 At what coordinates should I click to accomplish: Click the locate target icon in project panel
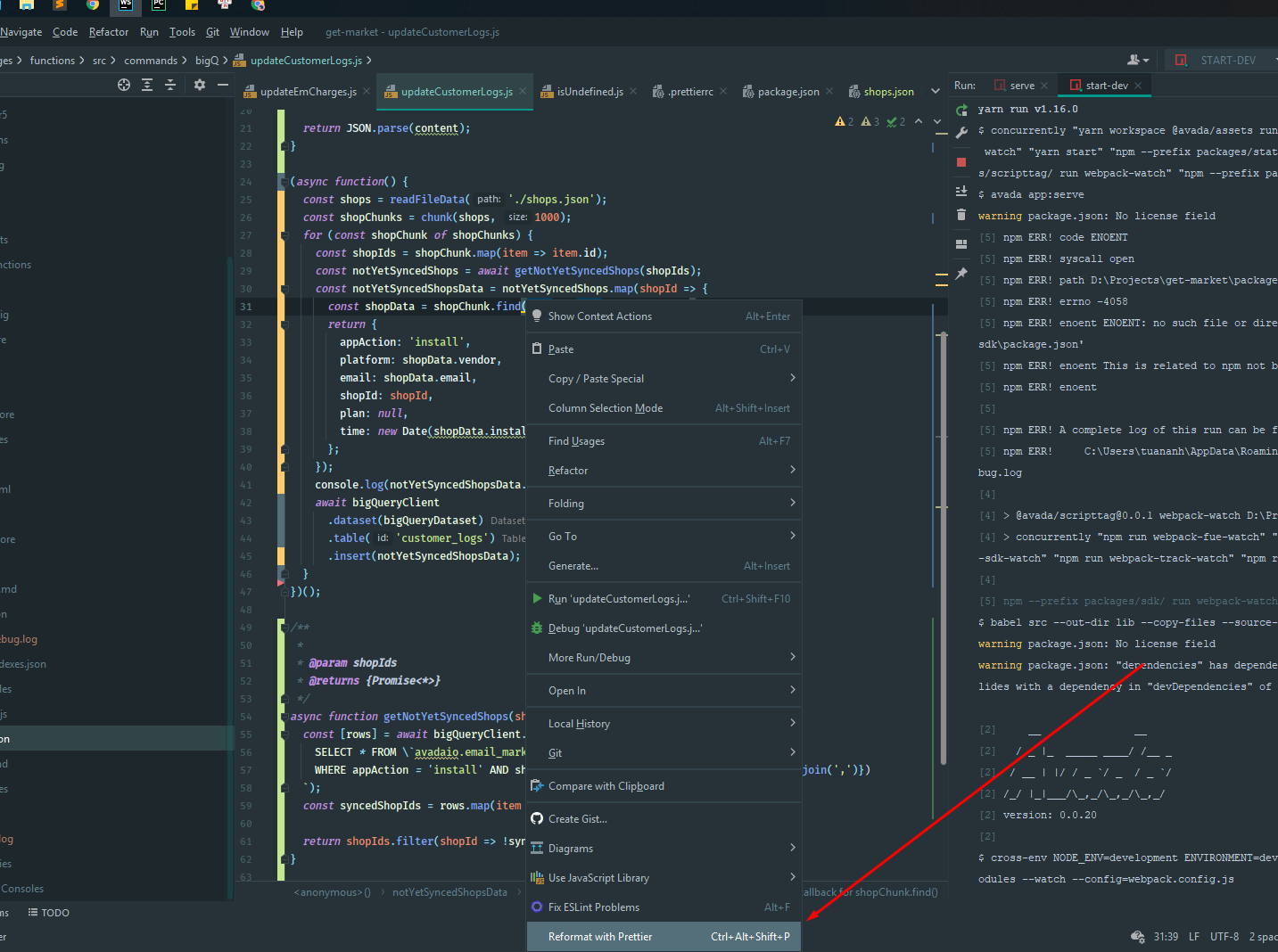(x=124, y=85)
